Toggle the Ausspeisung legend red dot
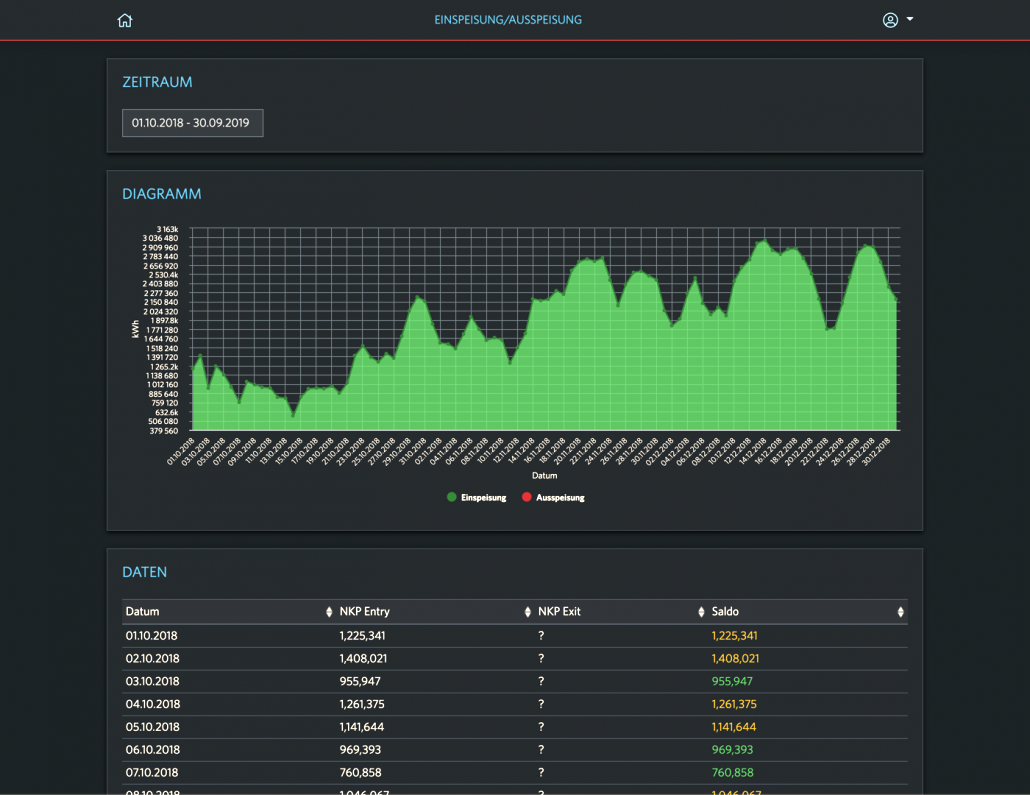 526,497
